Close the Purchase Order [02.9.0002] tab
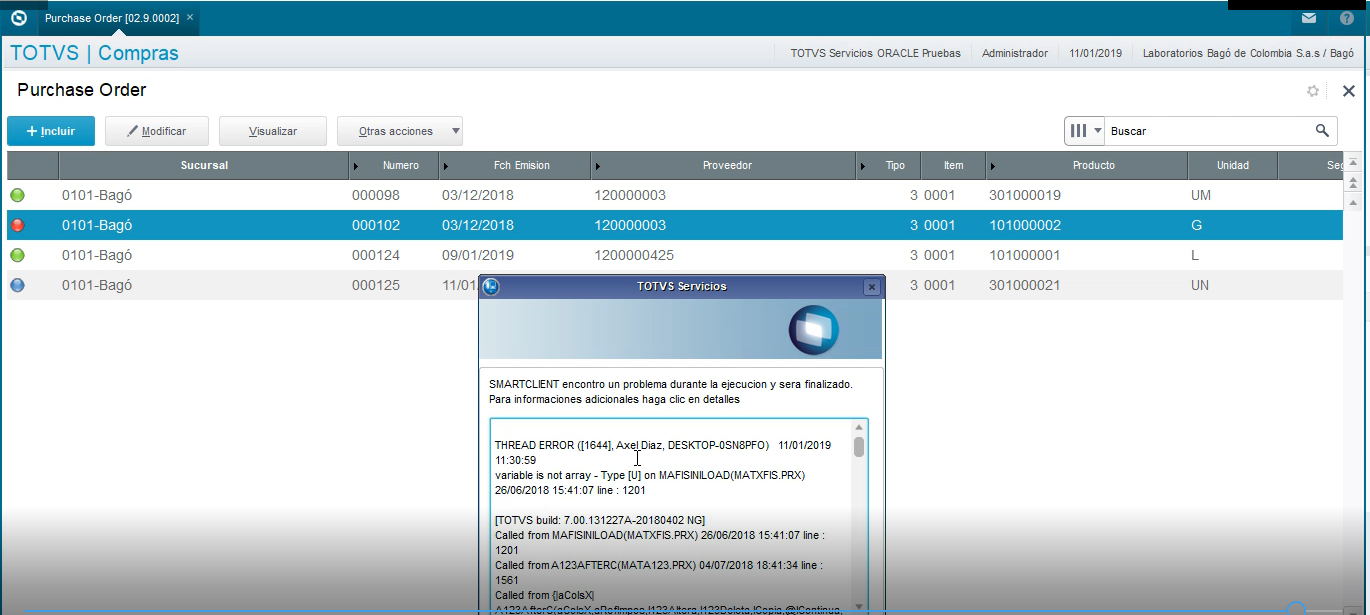The height and width of the screenshot is (615, 1370). tap(190, 18)
